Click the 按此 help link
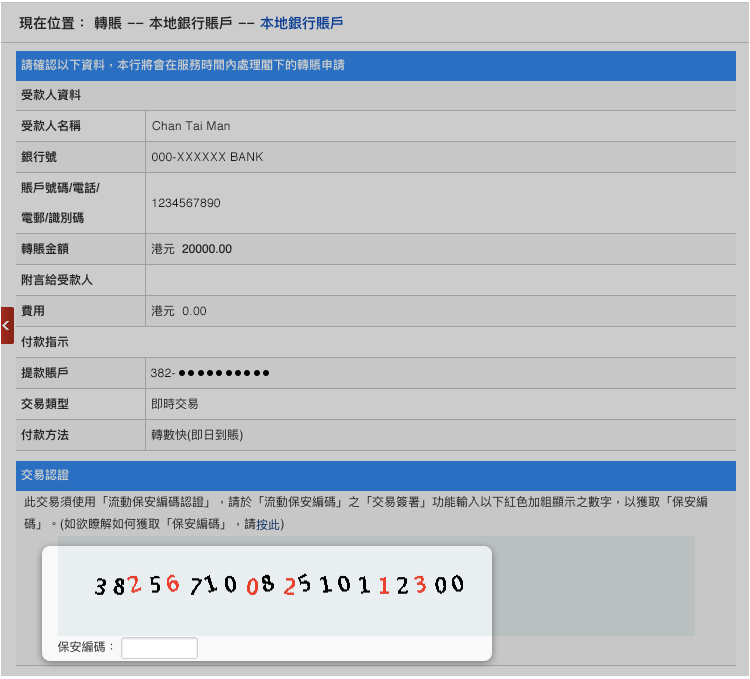 click(268, 524)
